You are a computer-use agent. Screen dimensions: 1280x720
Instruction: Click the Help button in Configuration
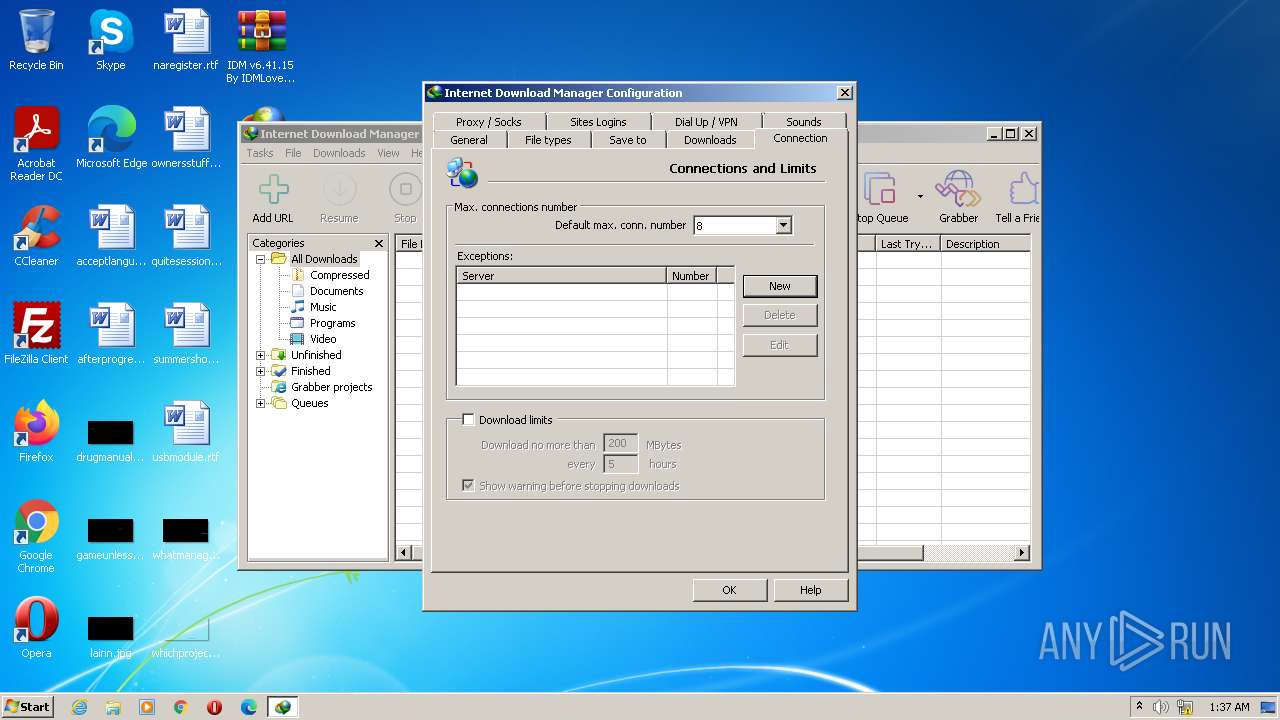click(810, 590)
